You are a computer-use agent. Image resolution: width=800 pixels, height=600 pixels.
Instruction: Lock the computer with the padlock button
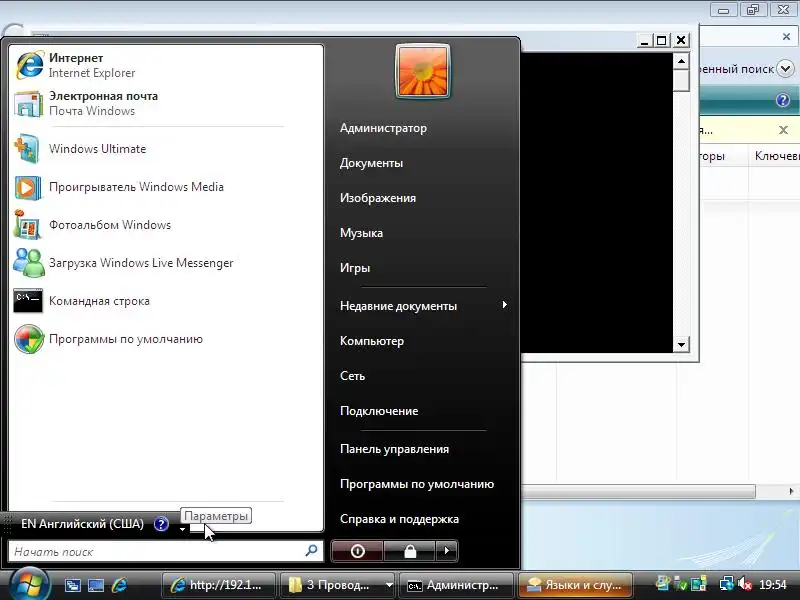410,551
